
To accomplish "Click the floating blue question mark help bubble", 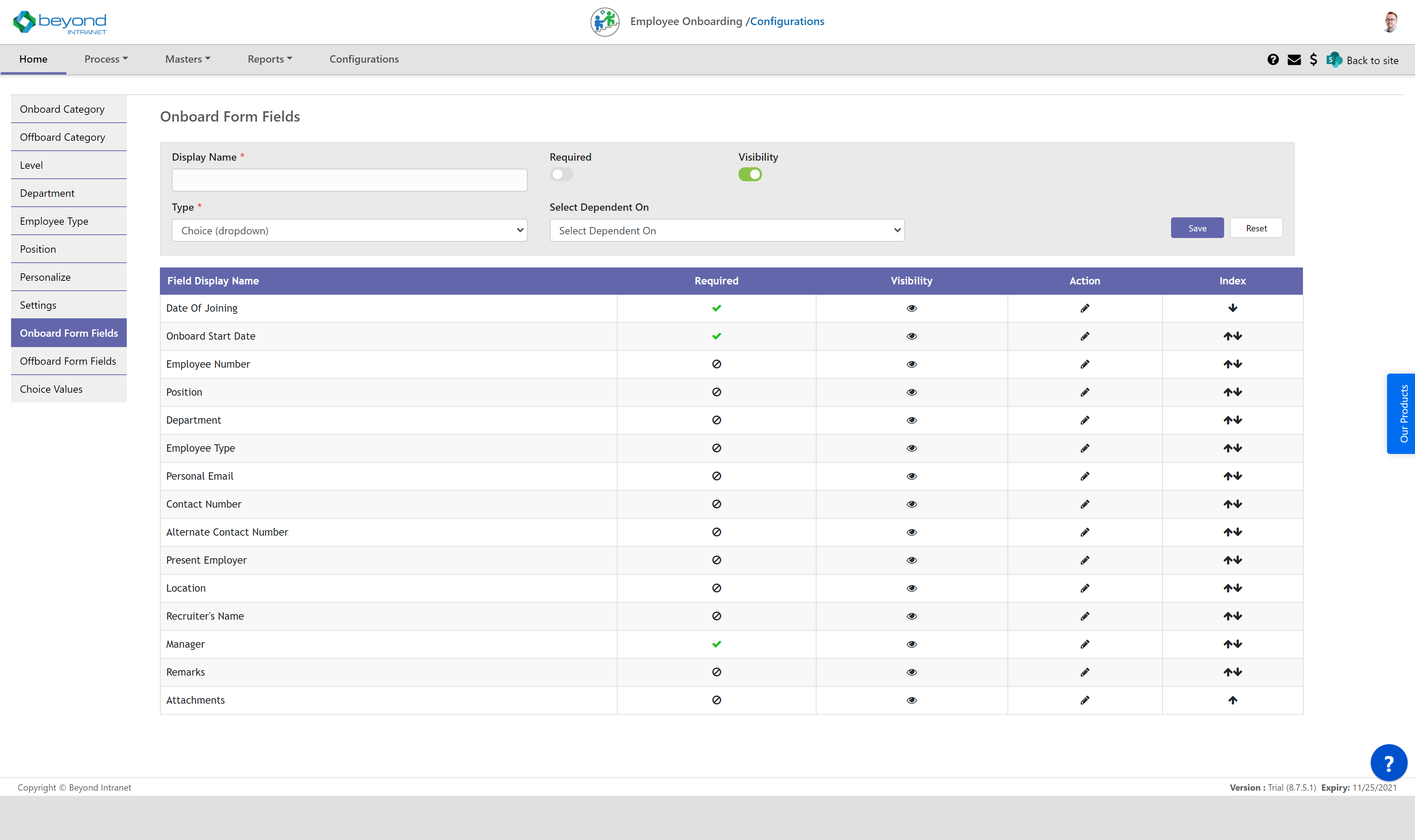I will [x=1388, y=762].
